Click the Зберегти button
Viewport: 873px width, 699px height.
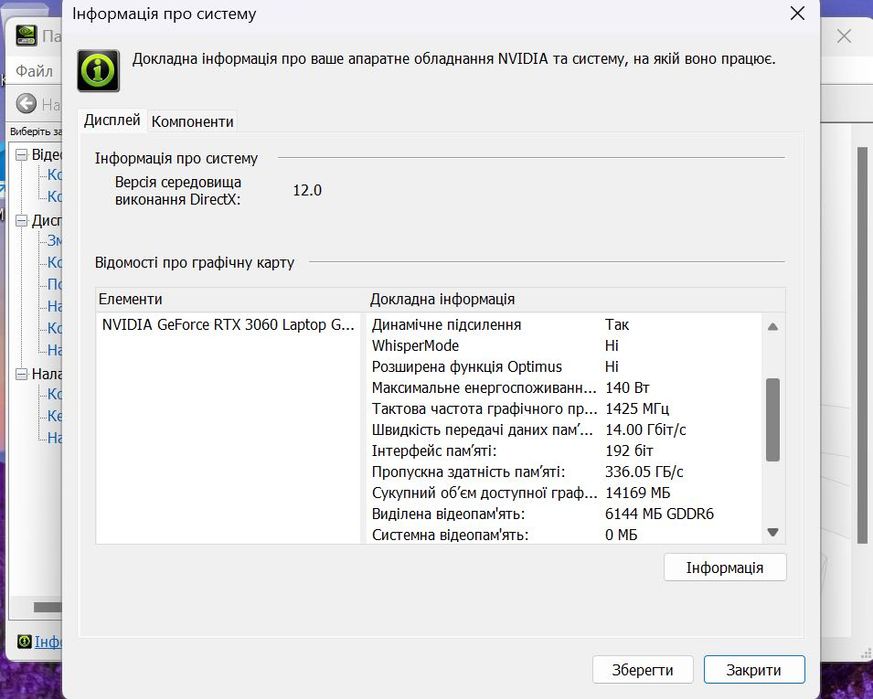point(643,669)
